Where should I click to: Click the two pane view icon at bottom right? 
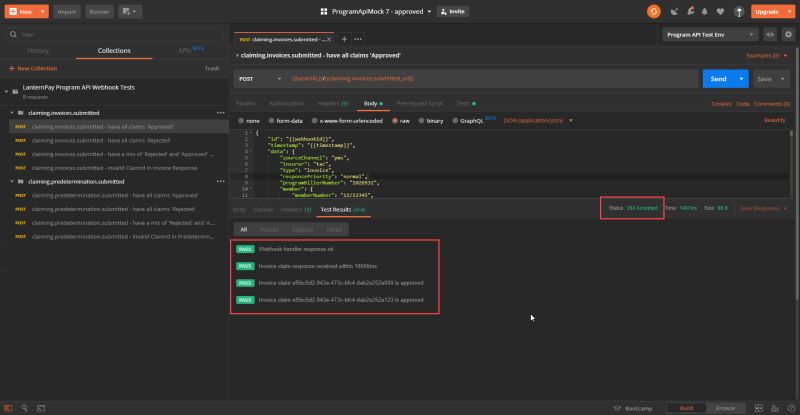click(x=759, y=408)
